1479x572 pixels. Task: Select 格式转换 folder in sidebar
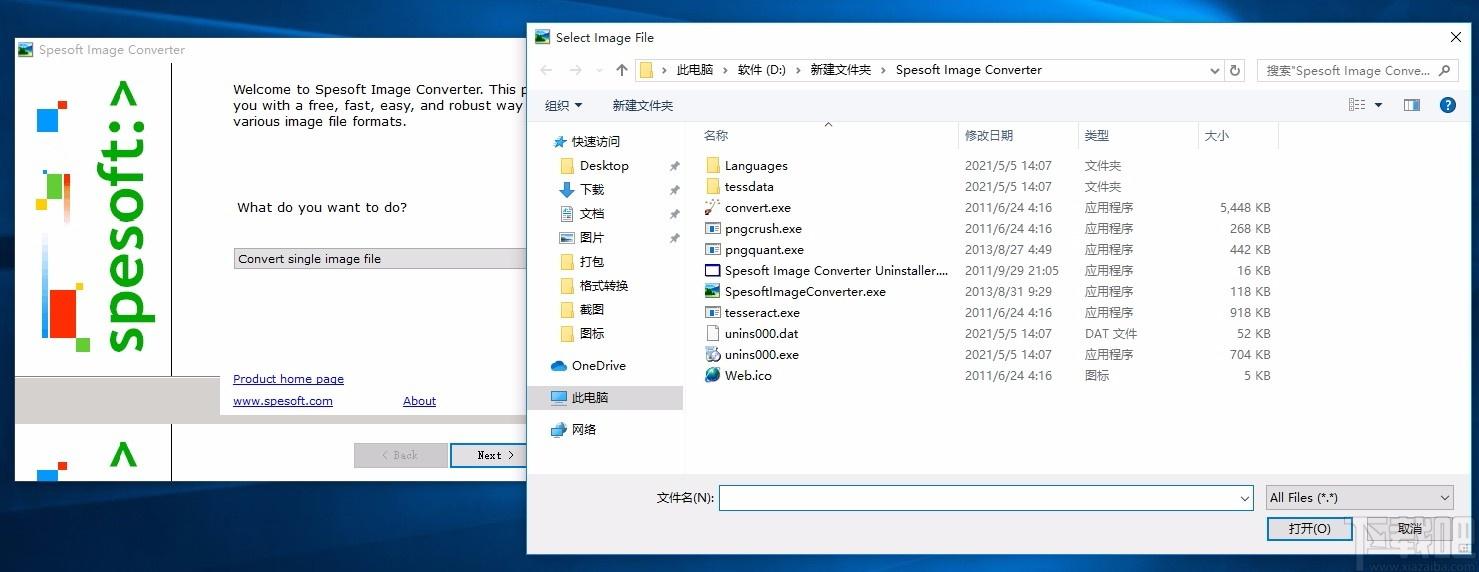click(x=604, y=286)
